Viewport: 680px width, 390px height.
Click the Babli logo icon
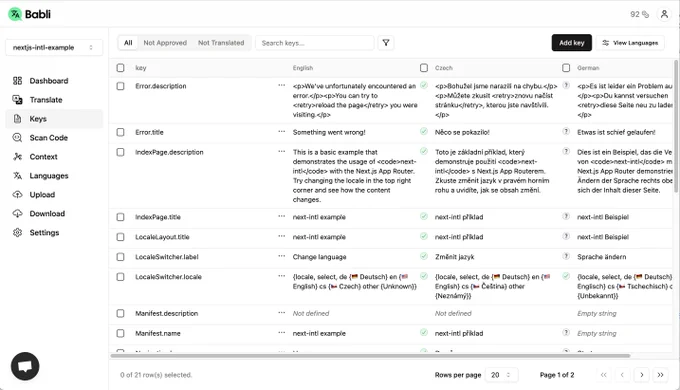15,14
